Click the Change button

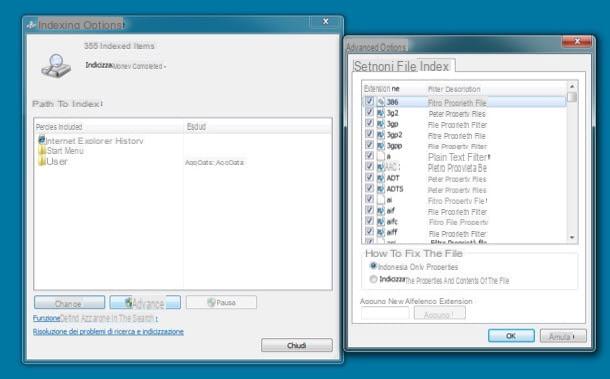click(69, 303)
